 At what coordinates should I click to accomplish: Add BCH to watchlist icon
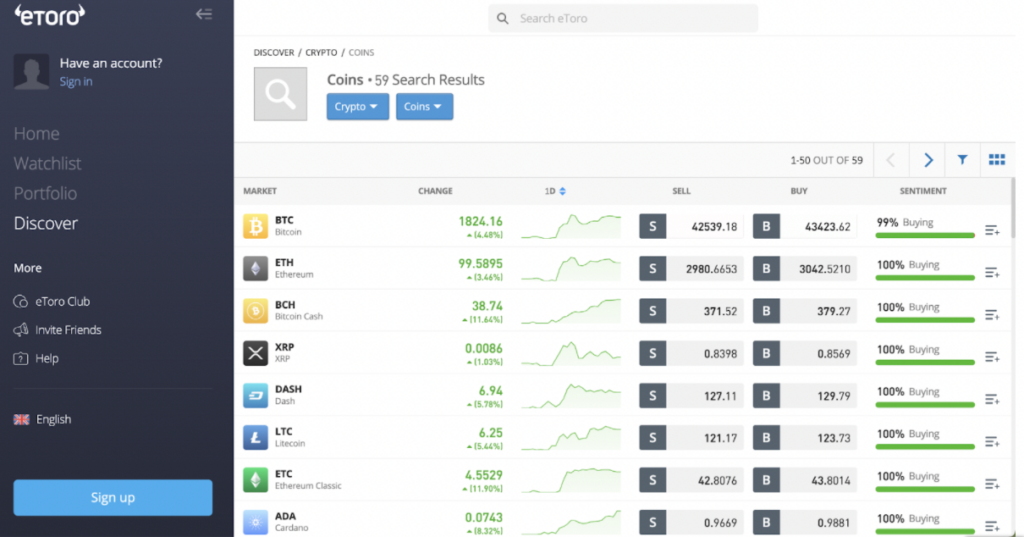click(x=992, y=315)
